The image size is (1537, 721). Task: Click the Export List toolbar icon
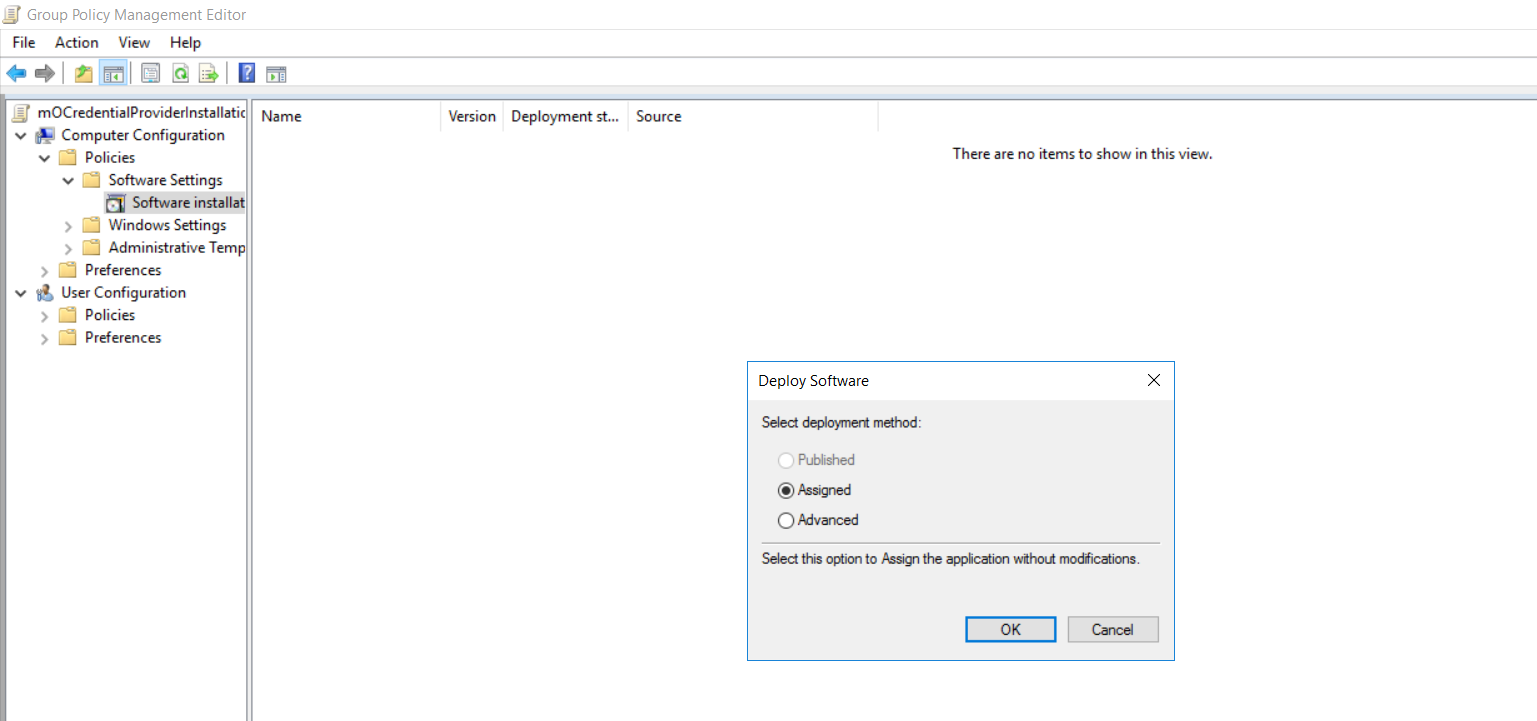[208, 73]
